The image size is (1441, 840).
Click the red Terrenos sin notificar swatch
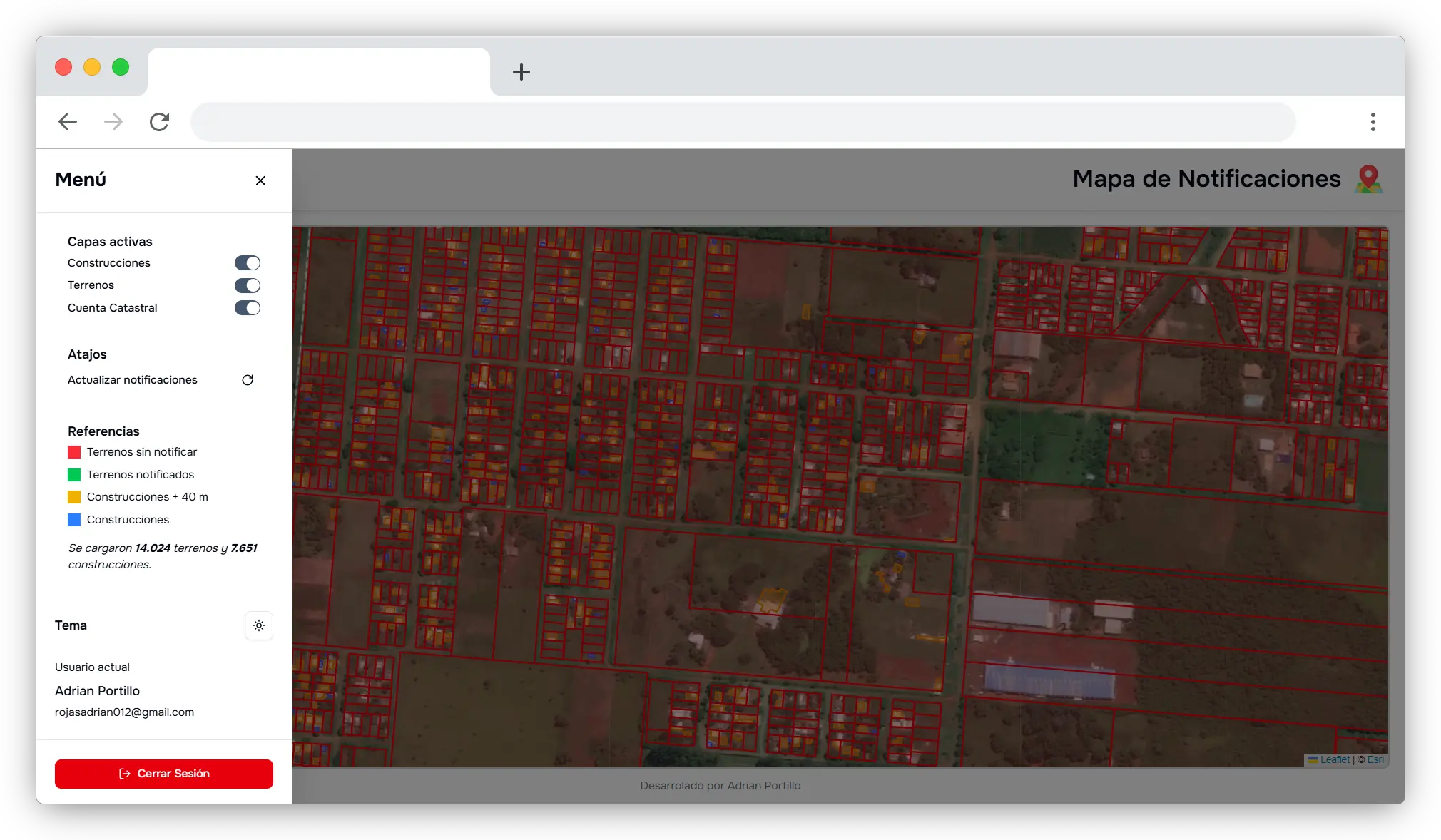click(x=74, y=452)
